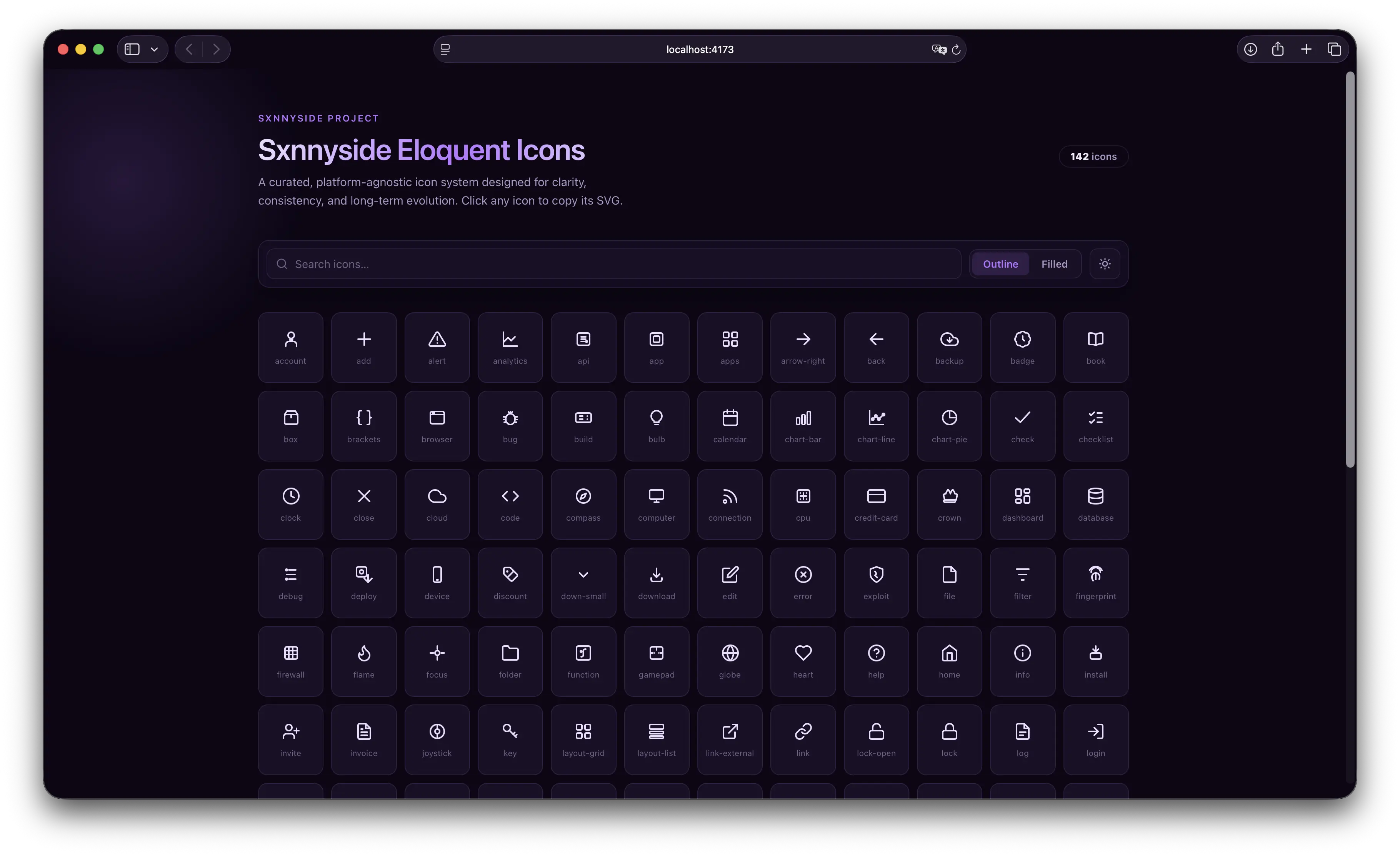The width and height of the screenshot is (1400, 856).
Task: Copy the chart-pie icon
Action: [950, 425]
